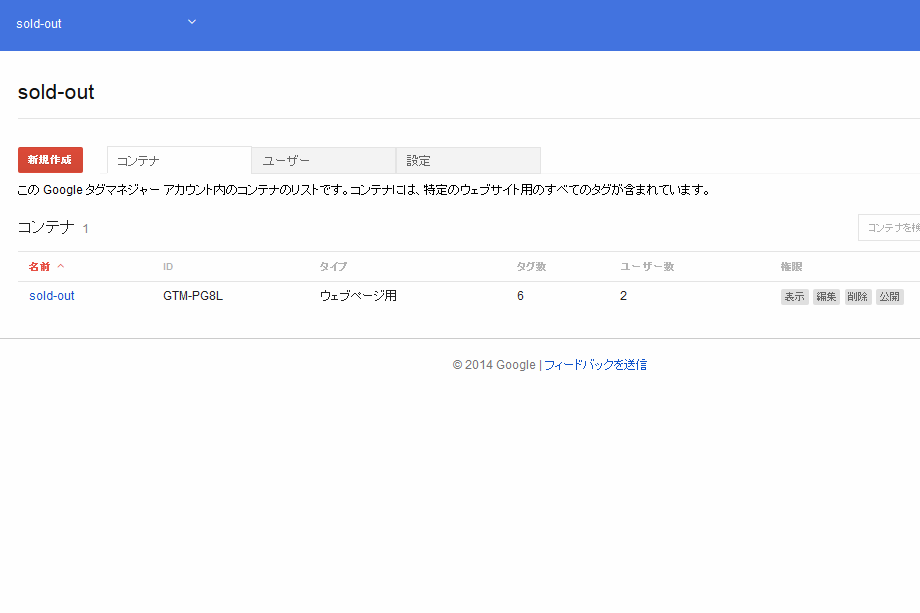Switch to the ユーザー tab
Image resolution: width=920 pixels, height=613 pixels.
(x=324, y=161)
